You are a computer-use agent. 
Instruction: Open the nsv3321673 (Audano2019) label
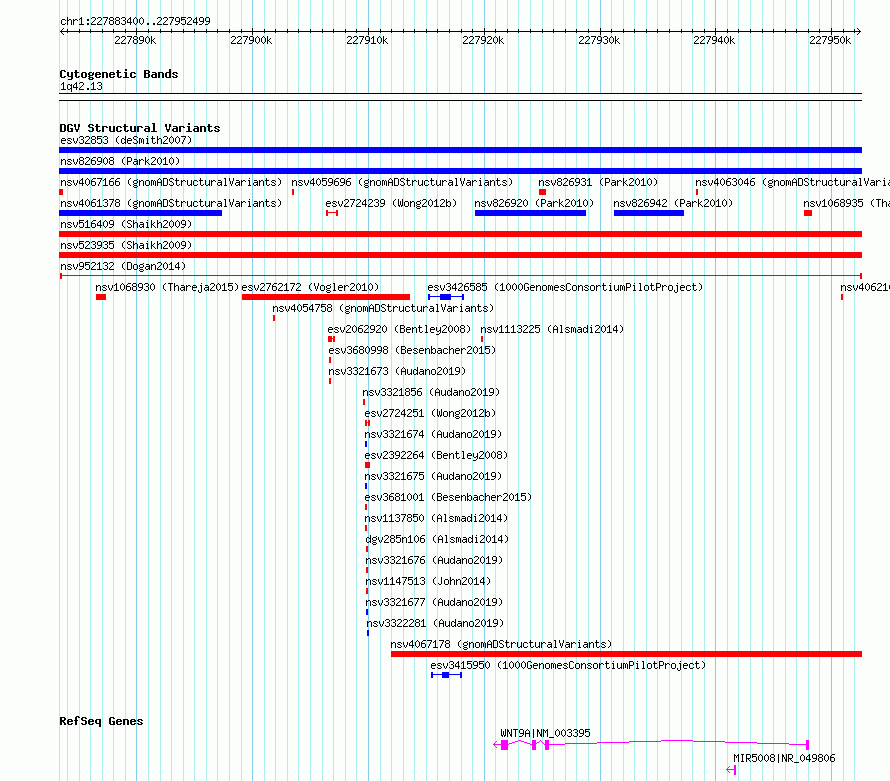click(397, 371)
